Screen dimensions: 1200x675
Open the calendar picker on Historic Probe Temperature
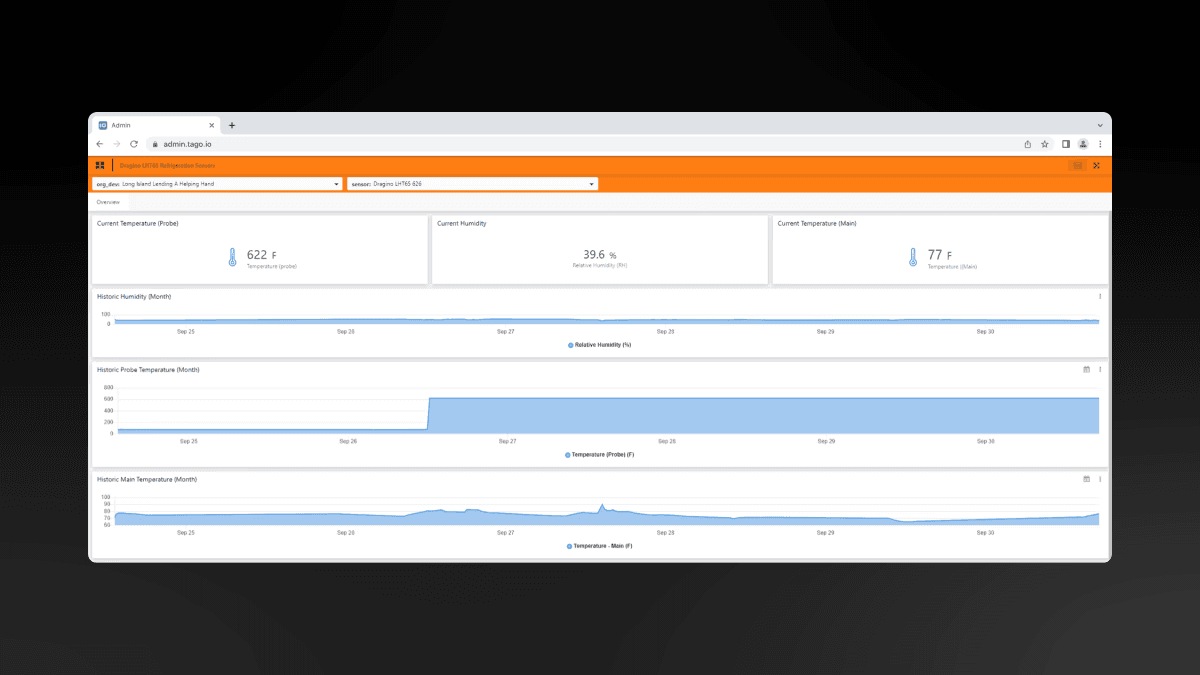click(1086, 369)
